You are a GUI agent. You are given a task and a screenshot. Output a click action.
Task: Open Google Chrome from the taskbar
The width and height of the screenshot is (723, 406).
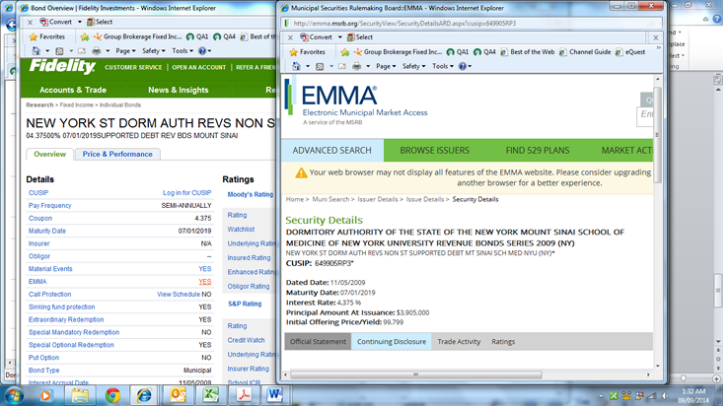(x=113, y=394)
